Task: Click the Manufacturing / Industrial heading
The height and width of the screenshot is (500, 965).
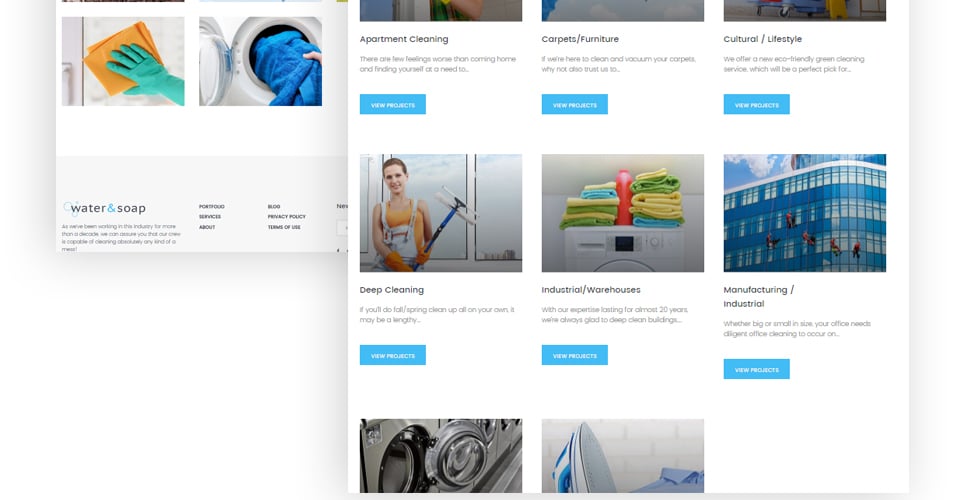Action: 759,297
